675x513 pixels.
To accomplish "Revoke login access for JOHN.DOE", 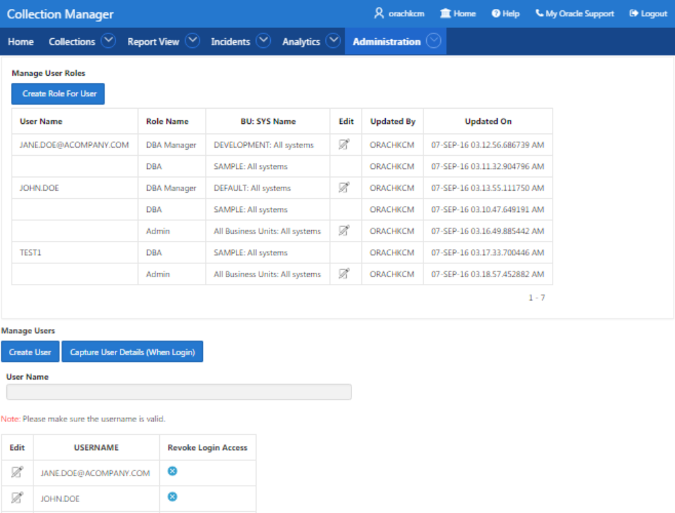I will tap(172, 497).
